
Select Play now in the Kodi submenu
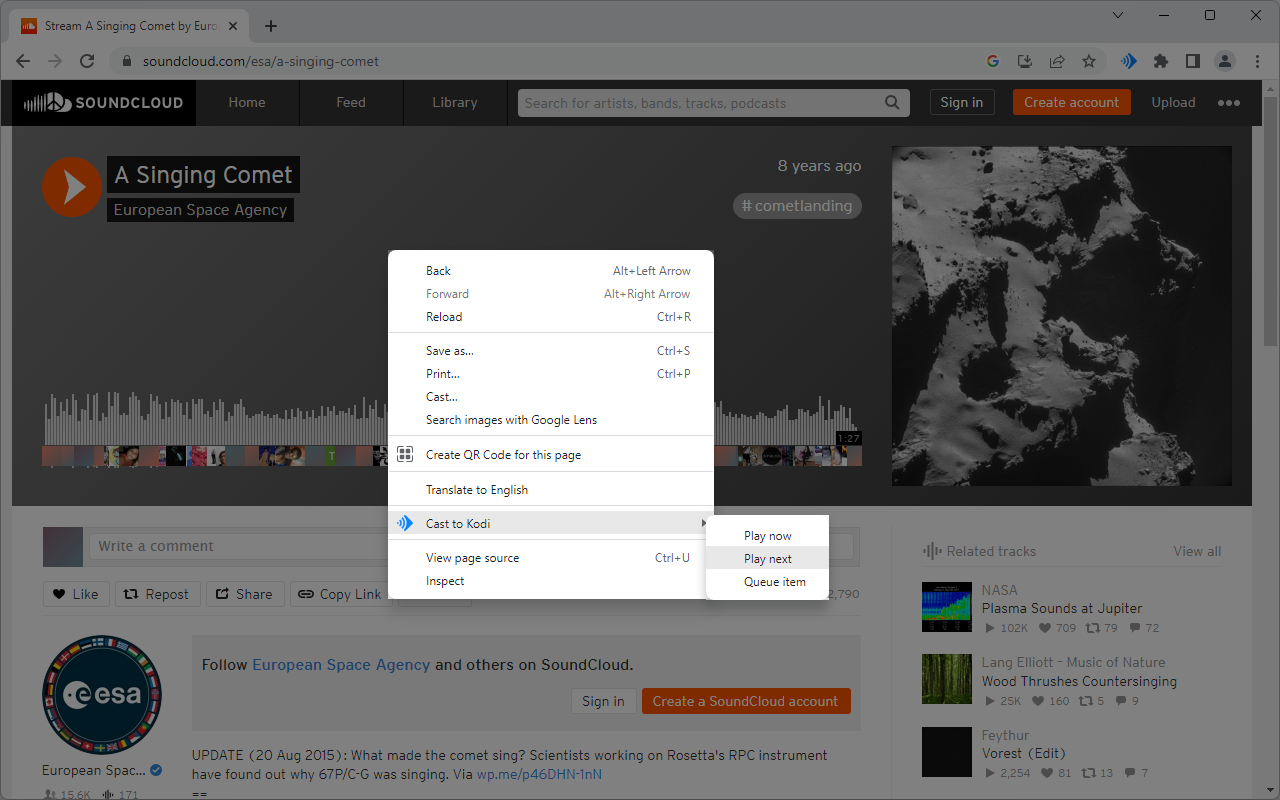click(x=767, y=536)
